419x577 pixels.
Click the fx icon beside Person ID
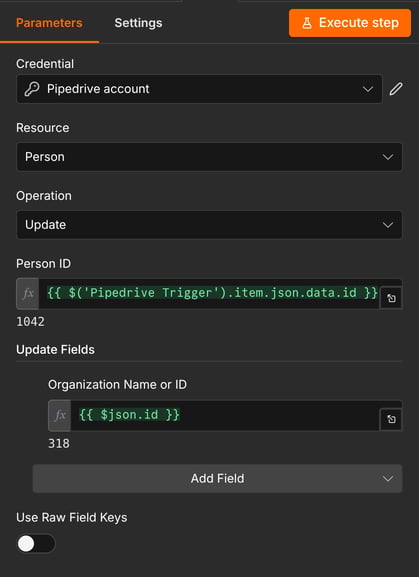[28, 294]
